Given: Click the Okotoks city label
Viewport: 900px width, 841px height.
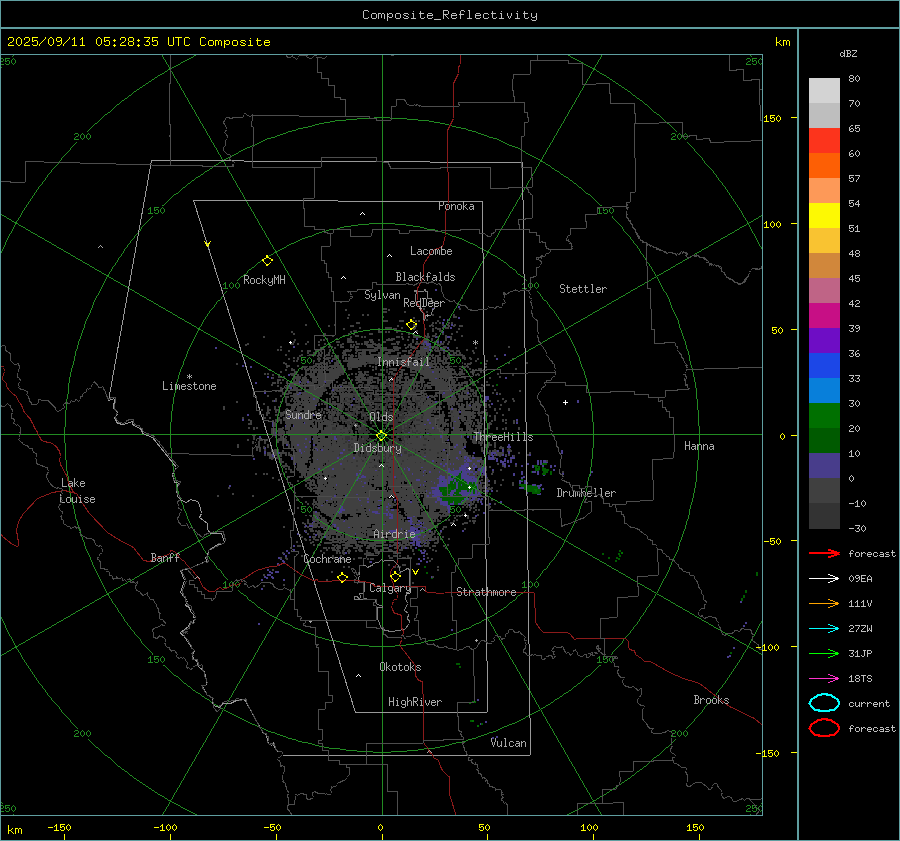Looking at the screenshot, I should click(400, 667).
